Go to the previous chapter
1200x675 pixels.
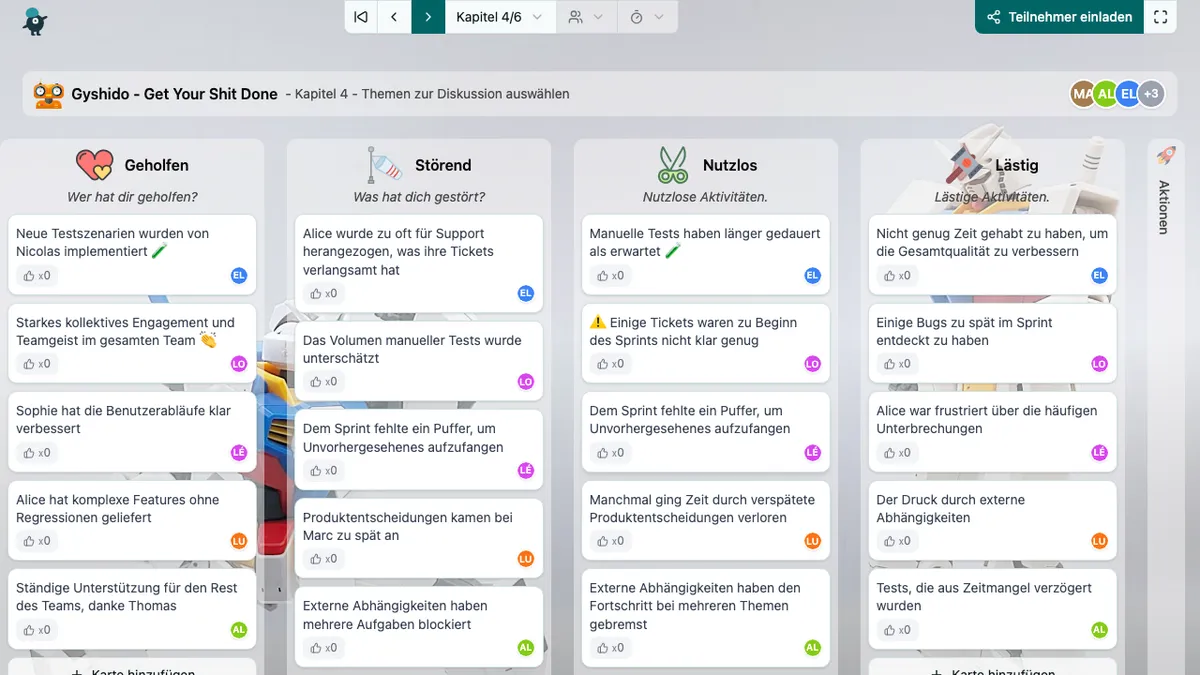(x=394, y=17)
